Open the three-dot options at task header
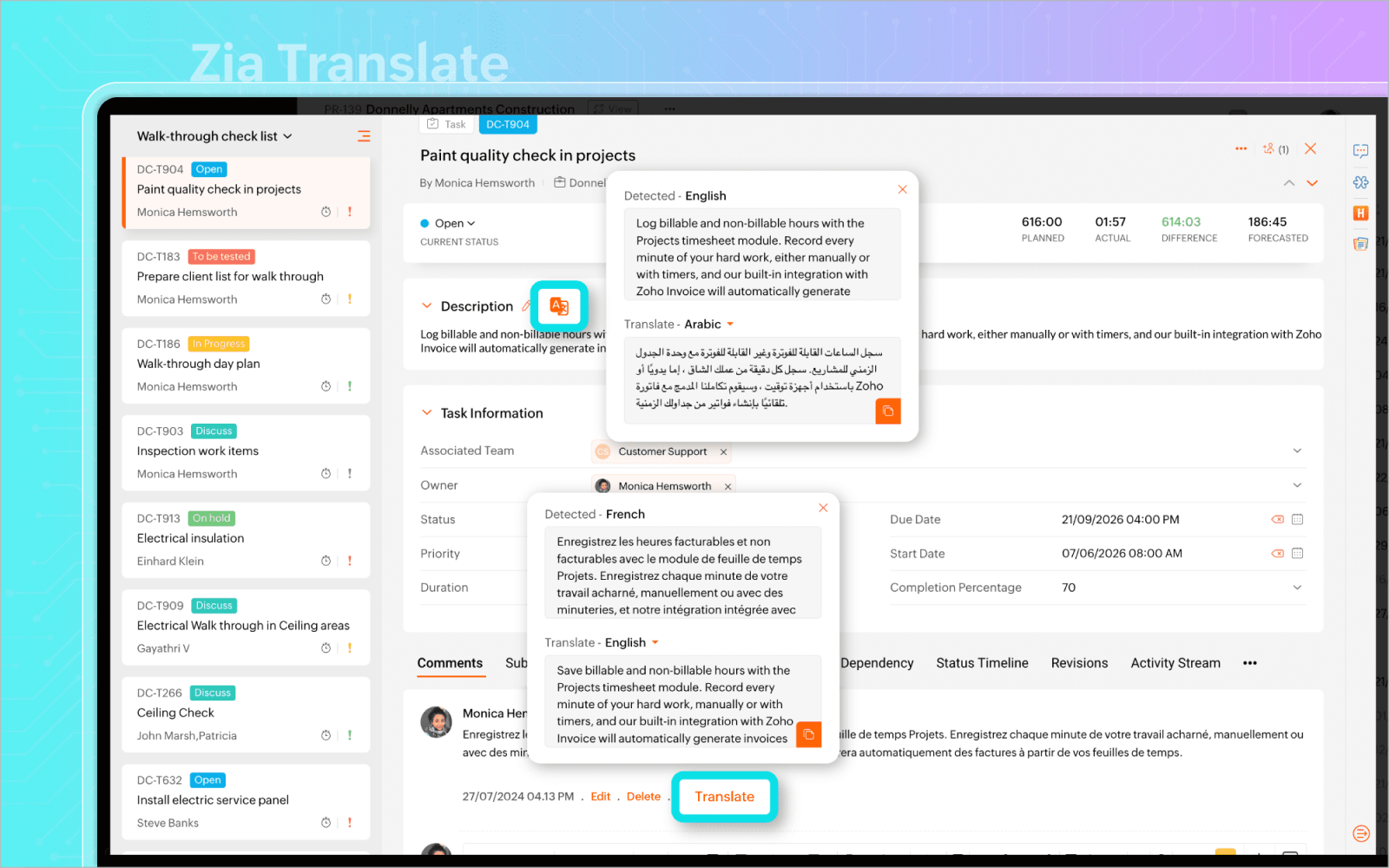The height and width of the screenshot is (868, 1389). pyautogui.click(x=1241, y=148)
